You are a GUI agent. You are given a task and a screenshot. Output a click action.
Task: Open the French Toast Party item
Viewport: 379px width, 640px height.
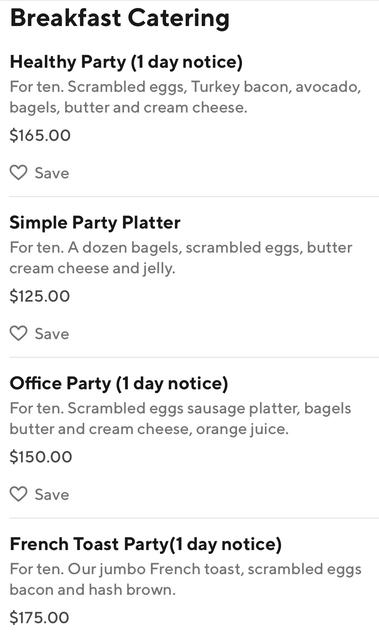[146, 544]
